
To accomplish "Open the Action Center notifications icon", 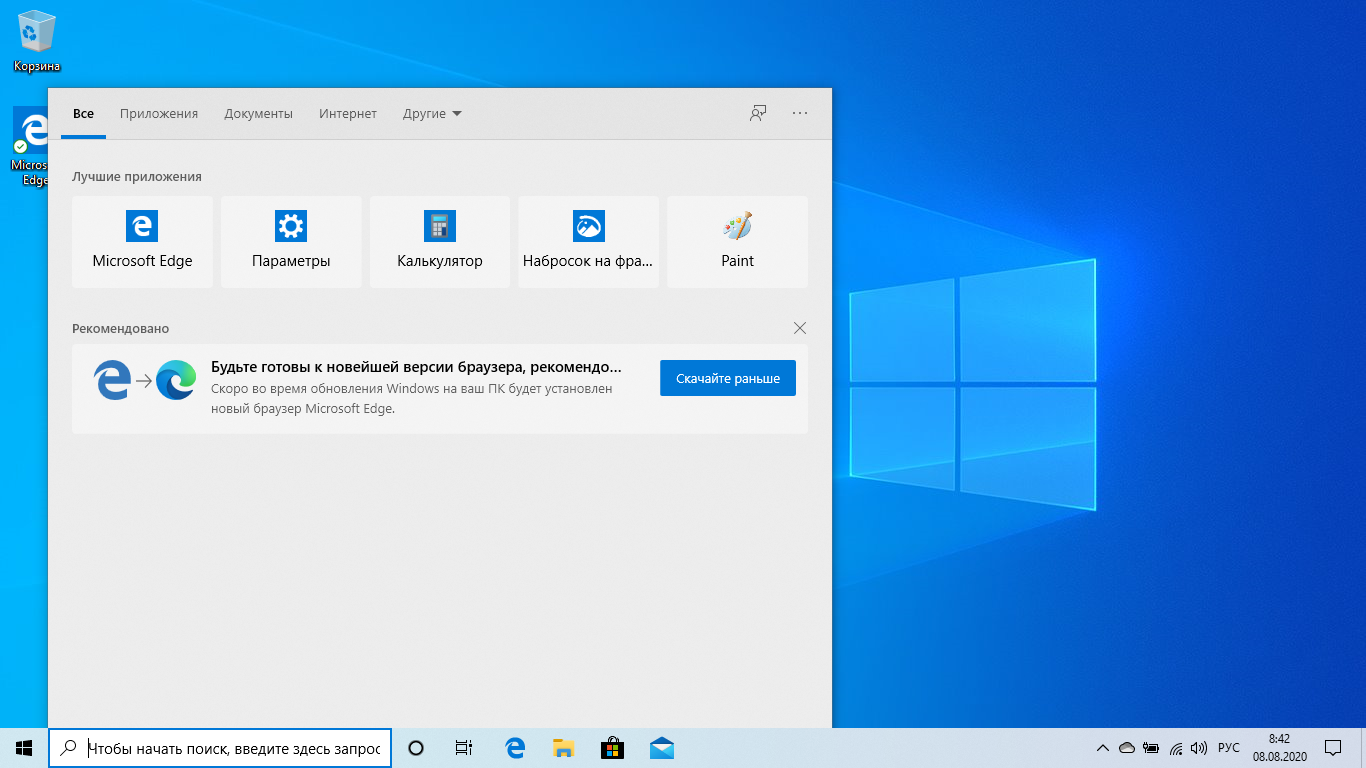I will tap(1333, 748).
